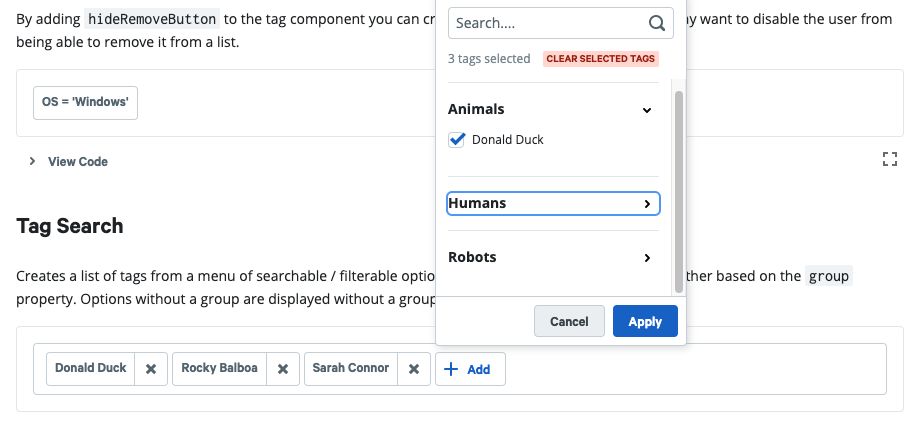The image size is (910, 421).
Task: Open fullscreen view of the example
Action: (x=890, y=159)
